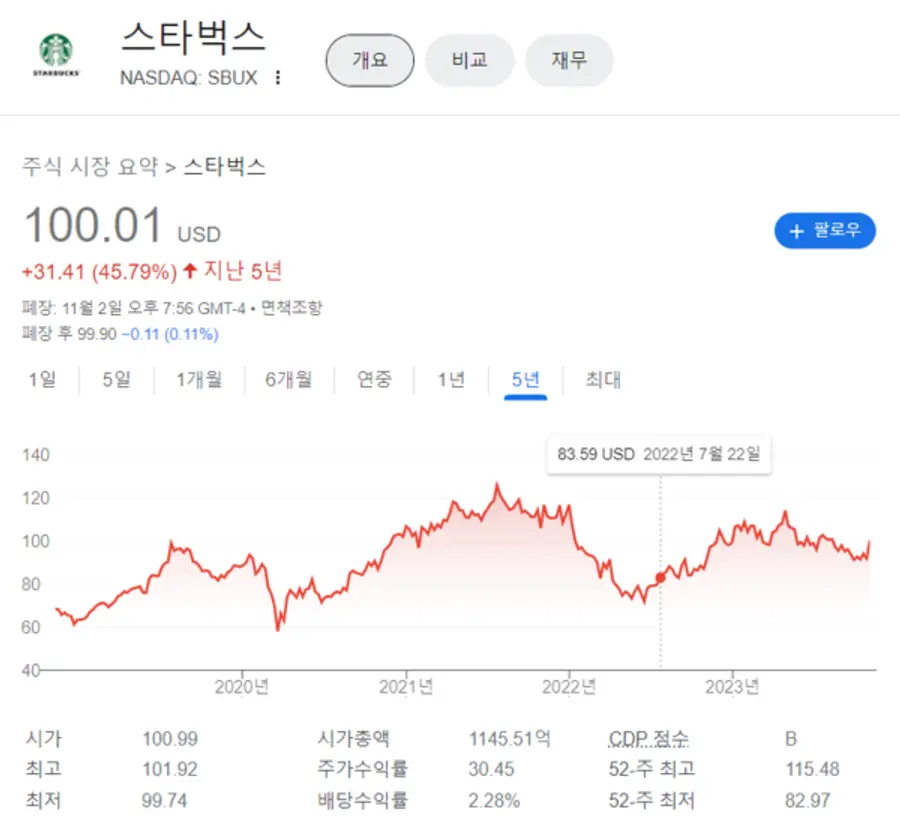Click the 배당수익률 value 2.28%
Screen dimensions: 900x816
[494, 800]
